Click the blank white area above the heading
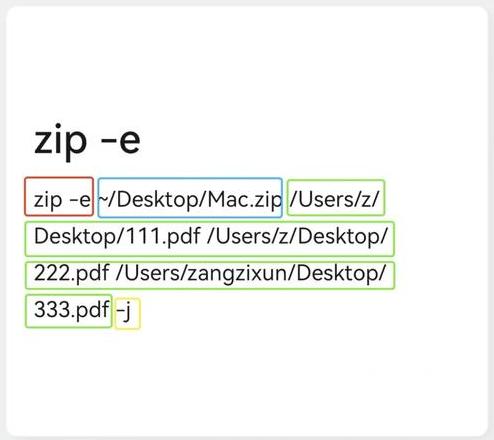Image resolution: width=494 pixels, height=440 pixels. [247, 60]
